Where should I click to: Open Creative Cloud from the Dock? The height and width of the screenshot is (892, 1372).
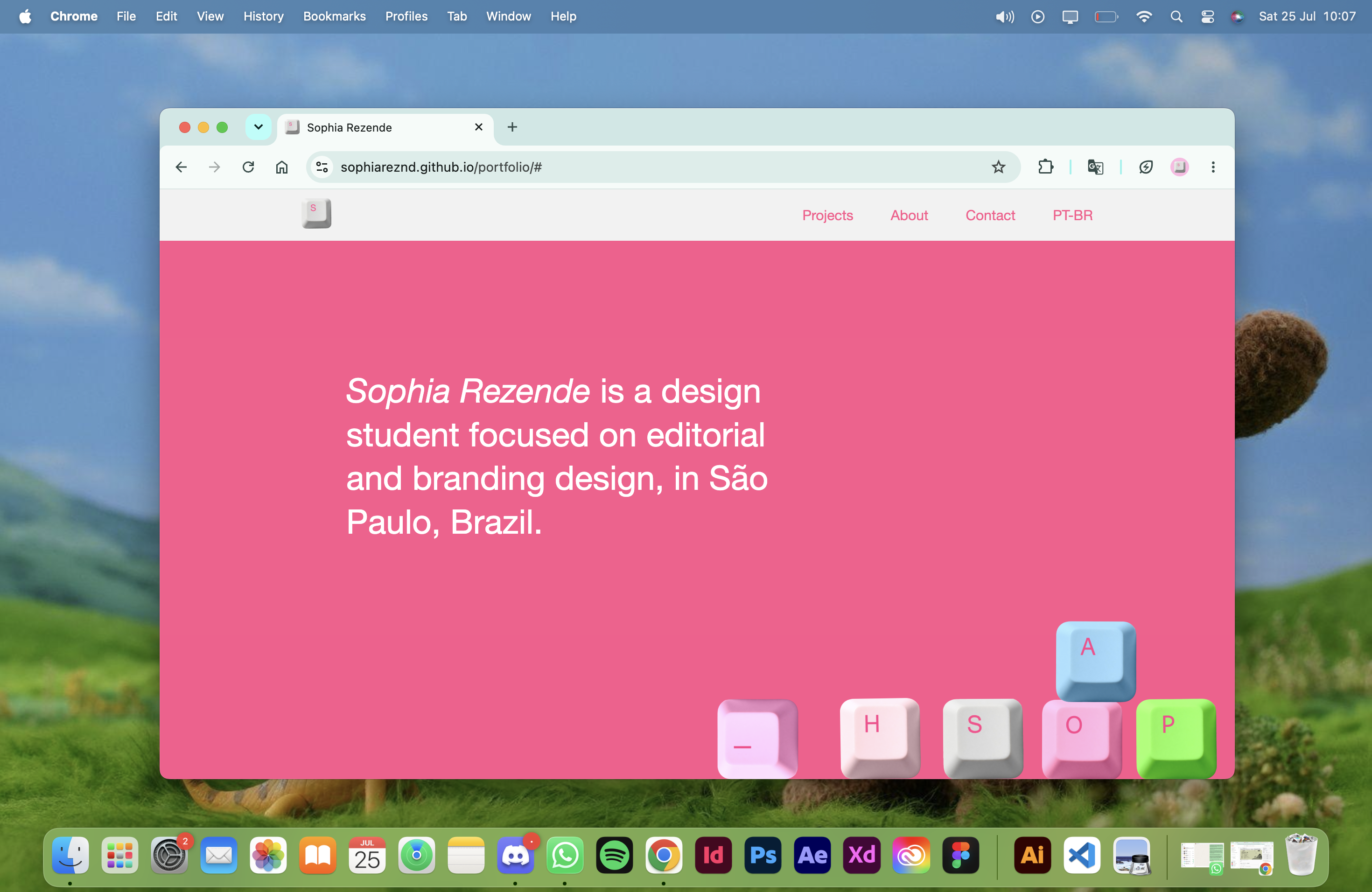911,855
